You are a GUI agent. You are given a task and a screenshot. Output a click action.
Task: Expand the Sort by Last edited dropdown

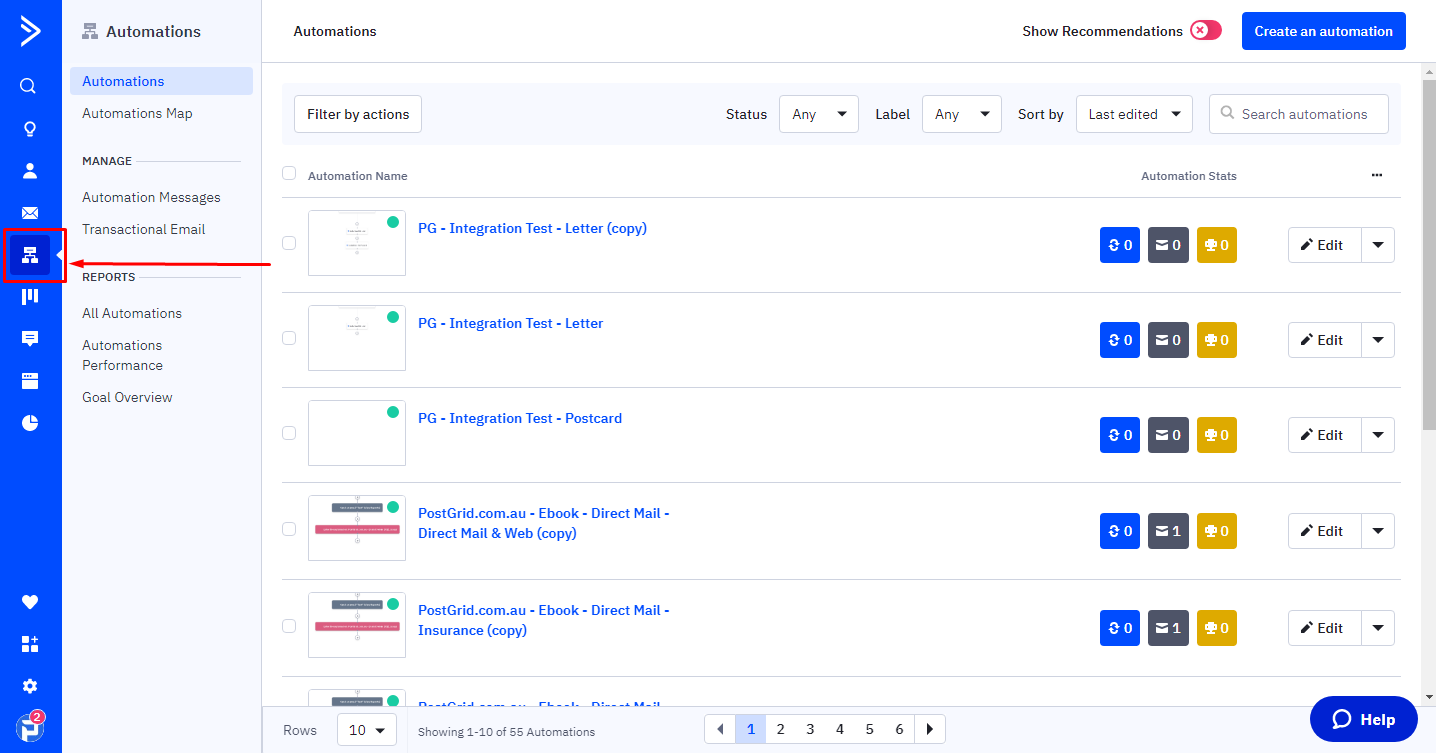[x=1133, y=114]
